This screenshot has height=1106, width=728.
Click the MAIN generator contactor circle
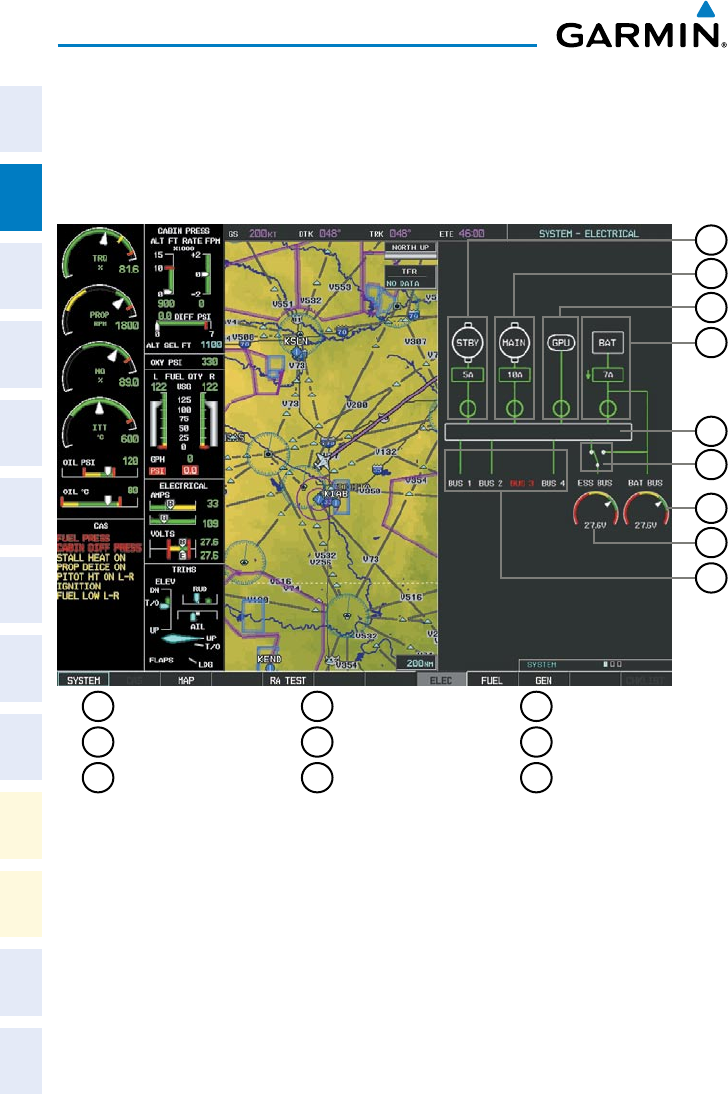[x=514, y=408]
